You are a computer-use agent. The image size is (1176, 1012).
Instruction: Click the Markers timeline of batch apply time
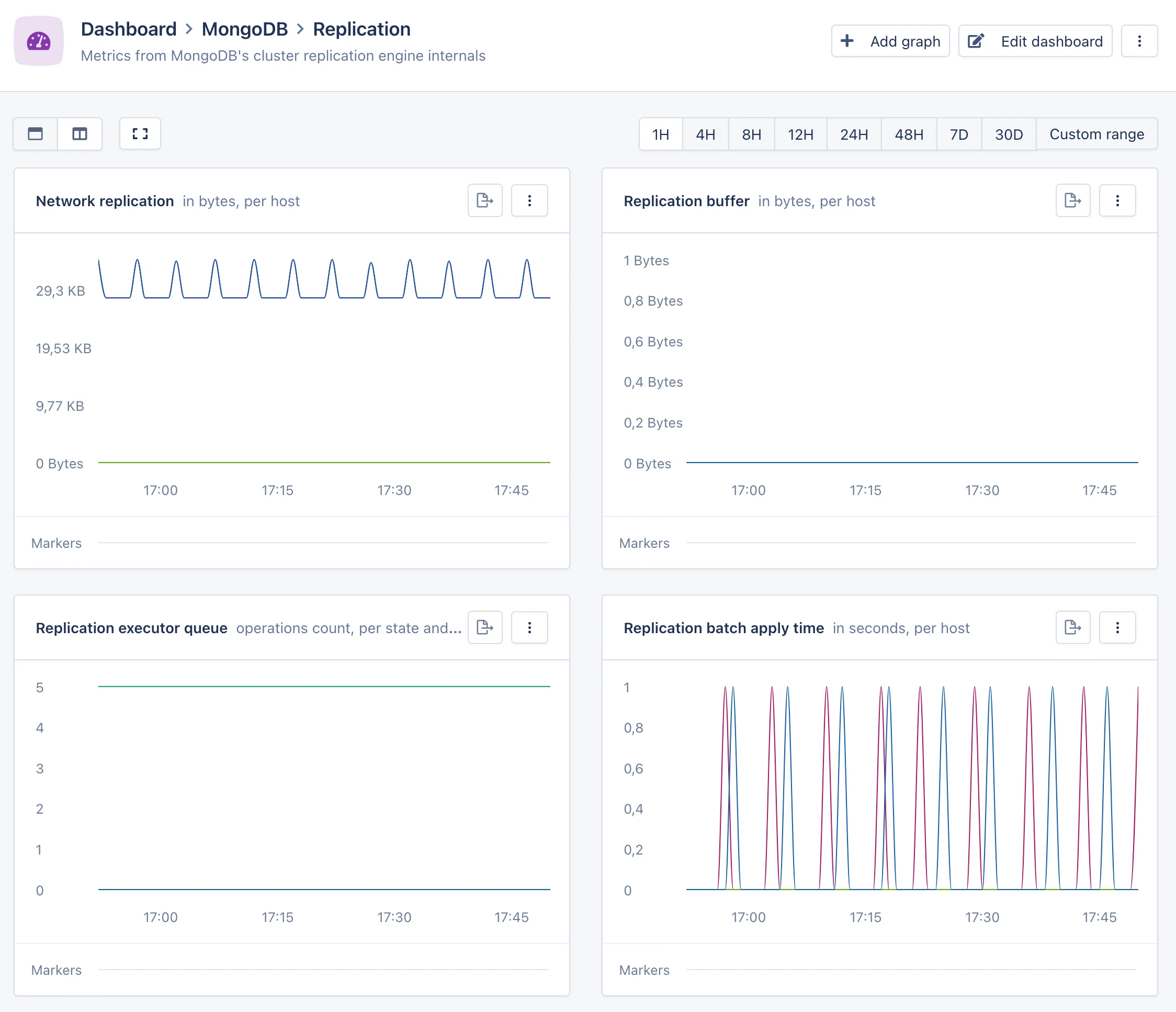point(911,970)
